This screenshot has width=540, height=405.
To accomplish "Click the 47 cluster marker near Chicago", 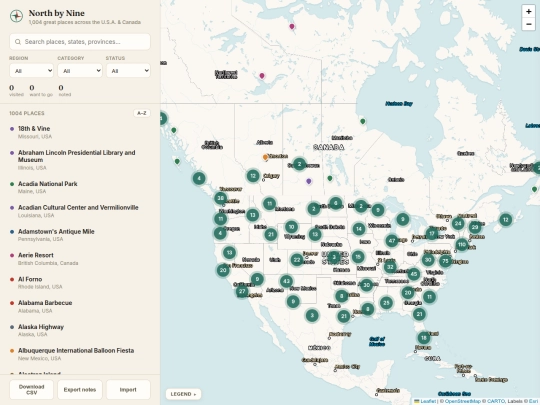I will (392, 240).
